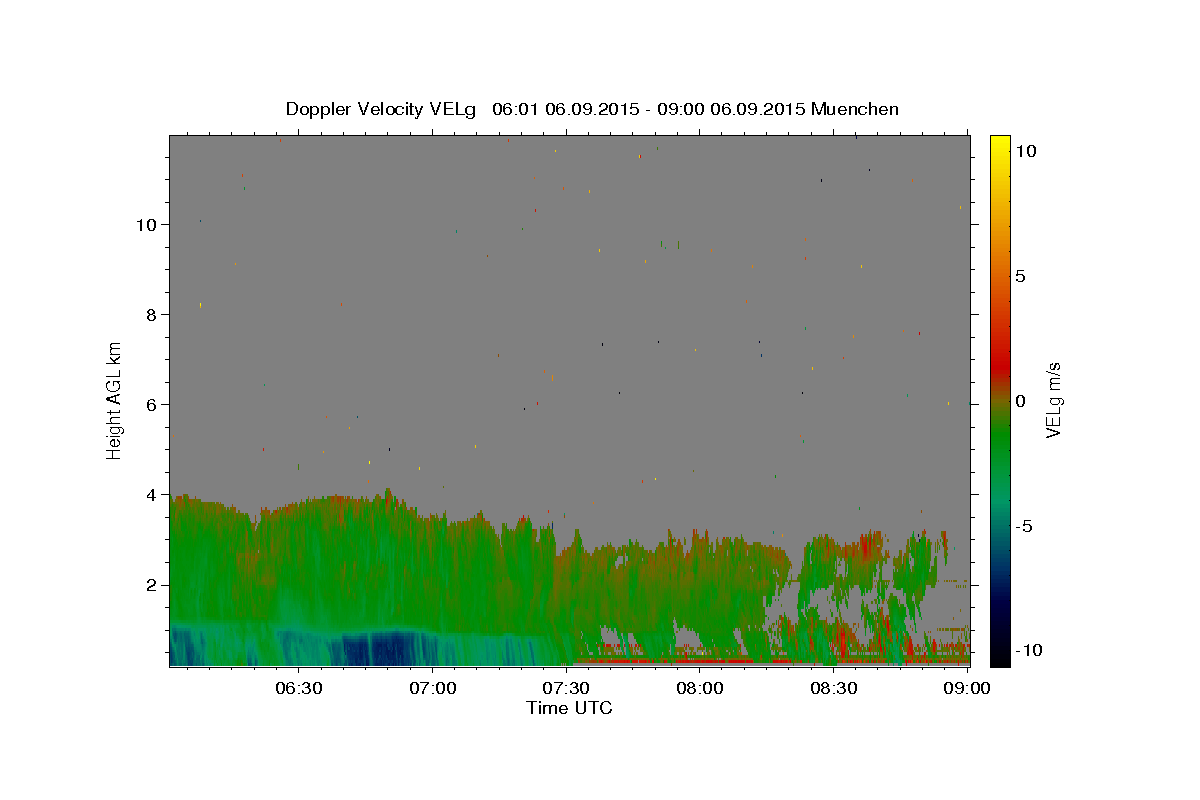
Task: Click the 'VELg m/s' colorbar label
Action: 1052,400
